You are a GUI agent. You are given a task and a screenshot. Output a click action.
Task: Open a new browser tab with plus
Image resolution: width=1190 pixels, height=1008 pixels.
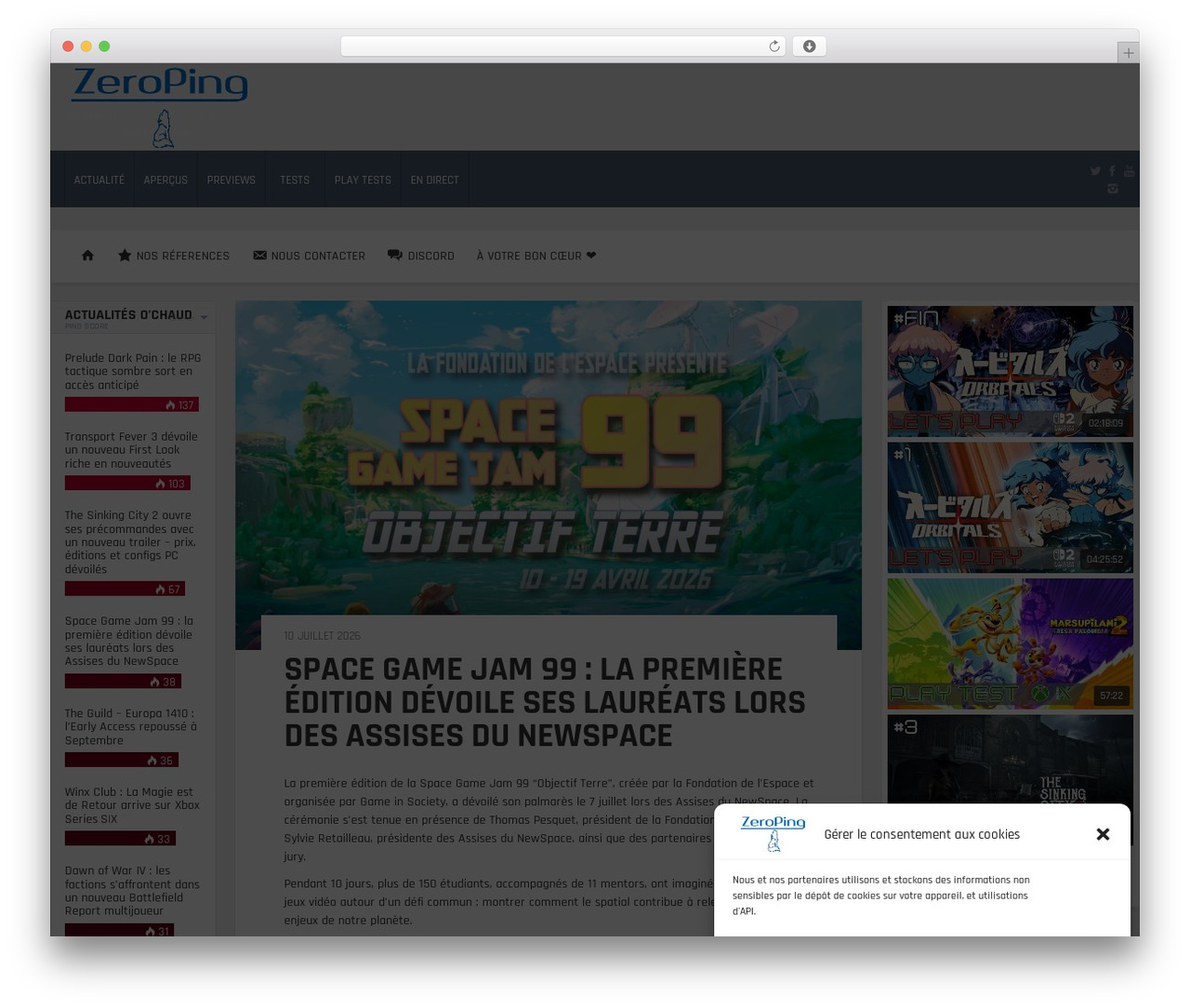(x=1128, y=53)
